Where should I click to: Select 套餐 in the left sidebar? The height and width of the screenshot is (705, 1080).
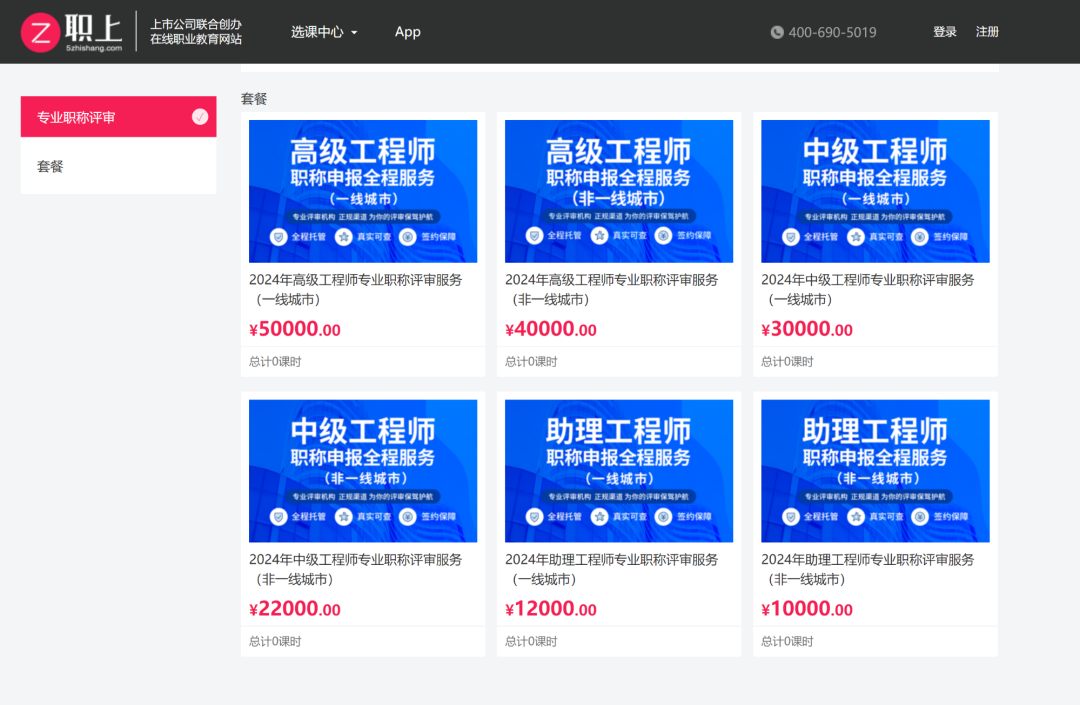point(51,166)
